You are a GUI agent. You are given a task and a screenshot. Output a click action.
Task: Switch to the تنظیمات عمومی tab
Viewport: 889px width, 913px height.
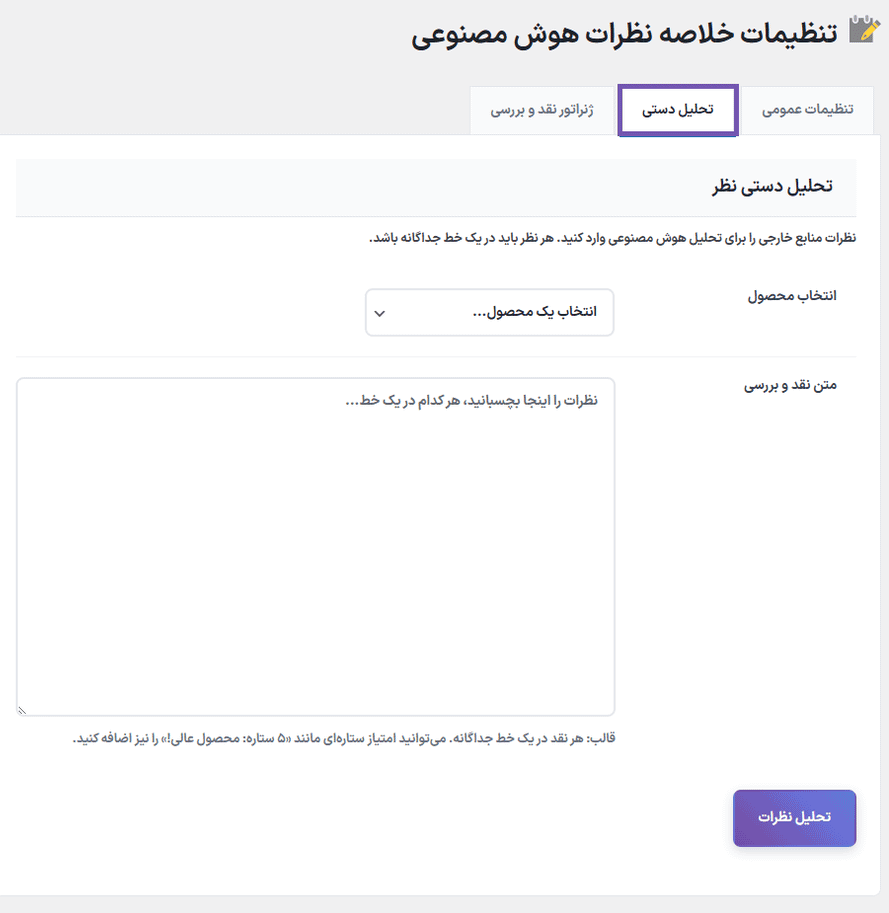pyautogui.click(x=807, y=109)
